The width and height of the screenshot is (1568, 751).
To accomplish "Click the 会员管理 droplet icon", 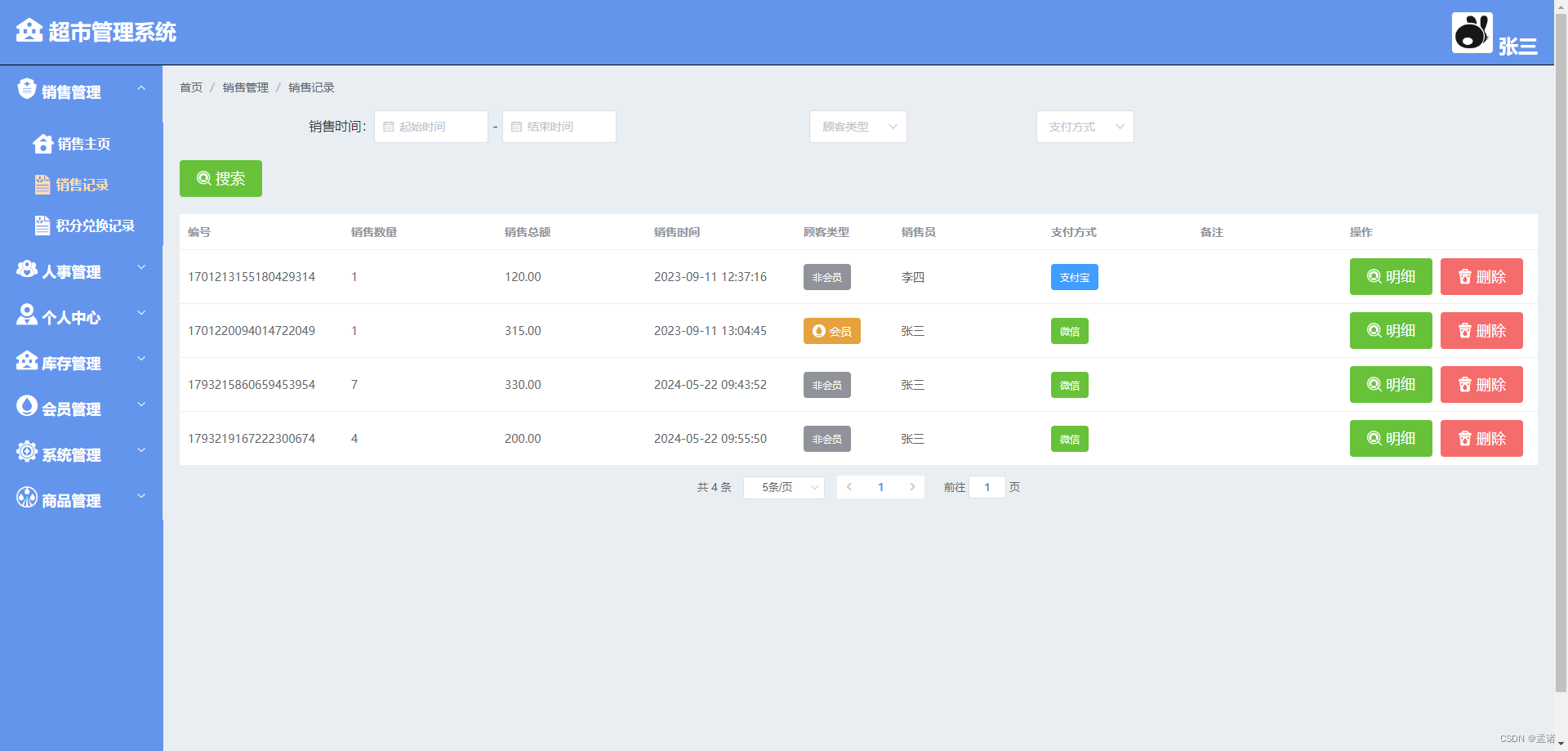I will click(x=27, y=405).
